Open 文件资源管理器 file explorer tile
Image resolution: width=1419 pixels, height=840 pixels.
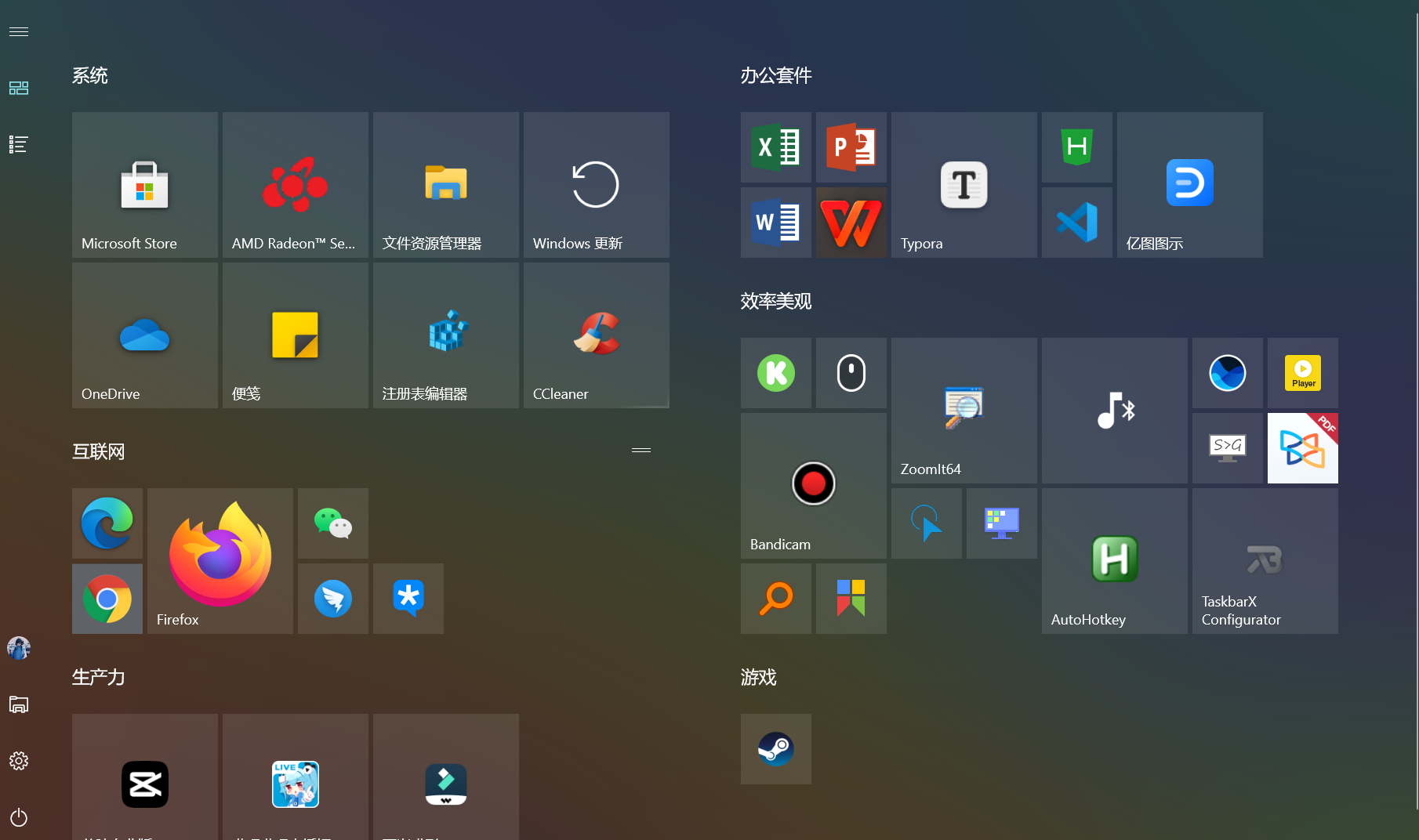tap(446, 184)
